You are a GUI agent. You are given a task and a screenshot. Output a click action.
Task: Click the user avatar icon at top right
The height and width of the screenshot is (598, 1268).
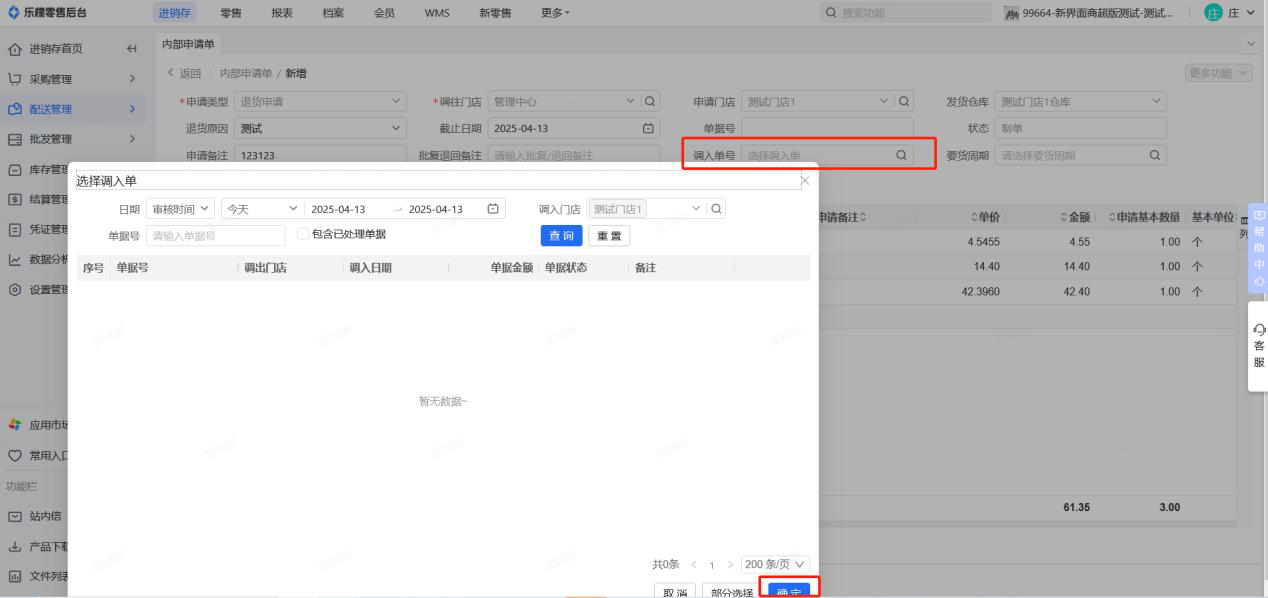pyautogui.click(x=1214, y=13)
